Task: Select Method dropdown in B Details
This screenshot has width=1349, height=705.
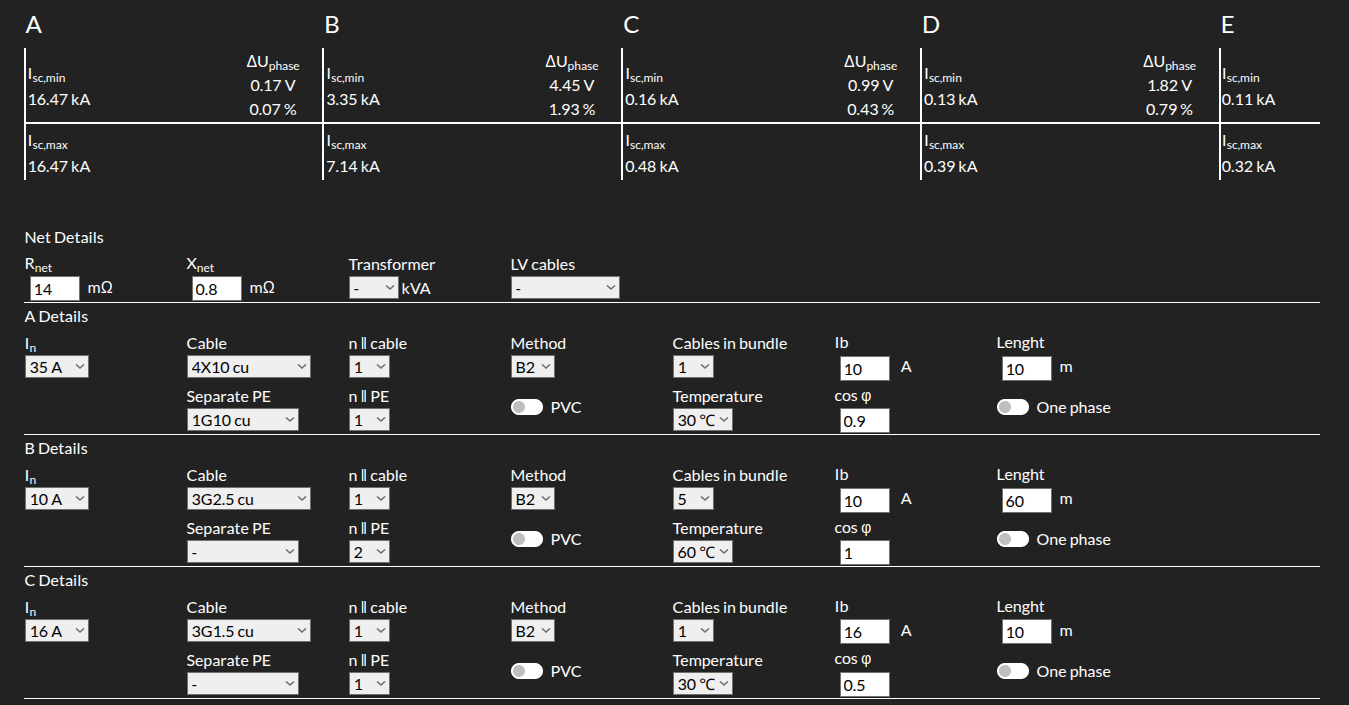Action: coord(532,499)
